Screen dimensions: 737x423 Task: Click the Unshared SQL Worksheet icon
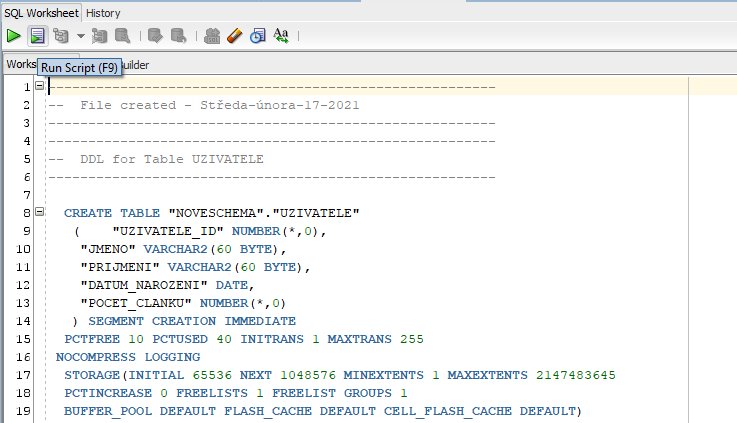point(212,36)
